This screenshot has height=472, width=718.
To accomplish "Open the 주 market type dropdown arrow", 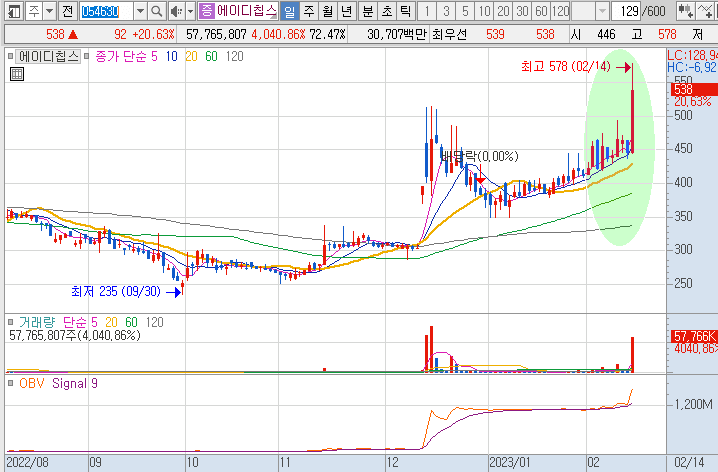I will 49,11.
